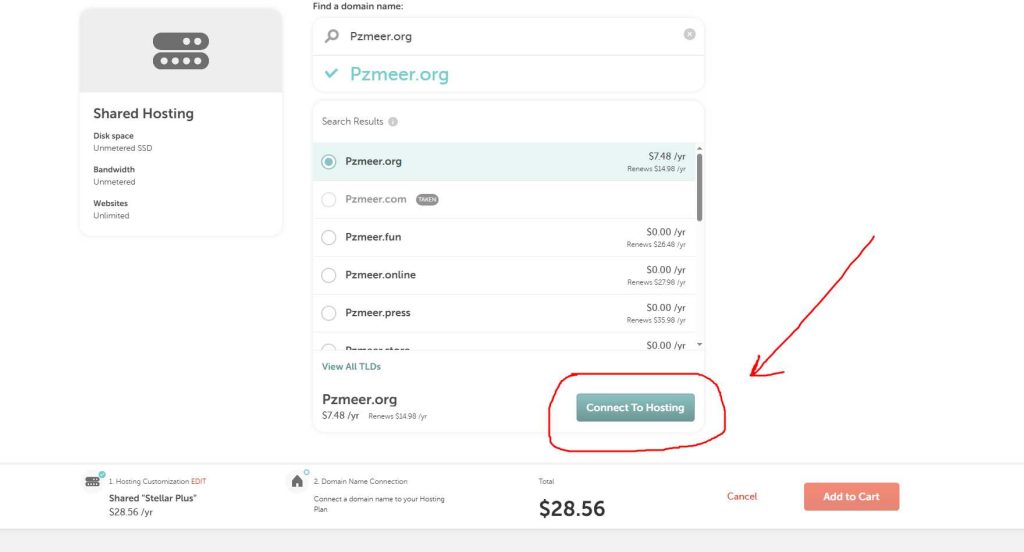Click the Shared Hosting server icon
This screenshot has height=552, width=1024.
point(181,51)
